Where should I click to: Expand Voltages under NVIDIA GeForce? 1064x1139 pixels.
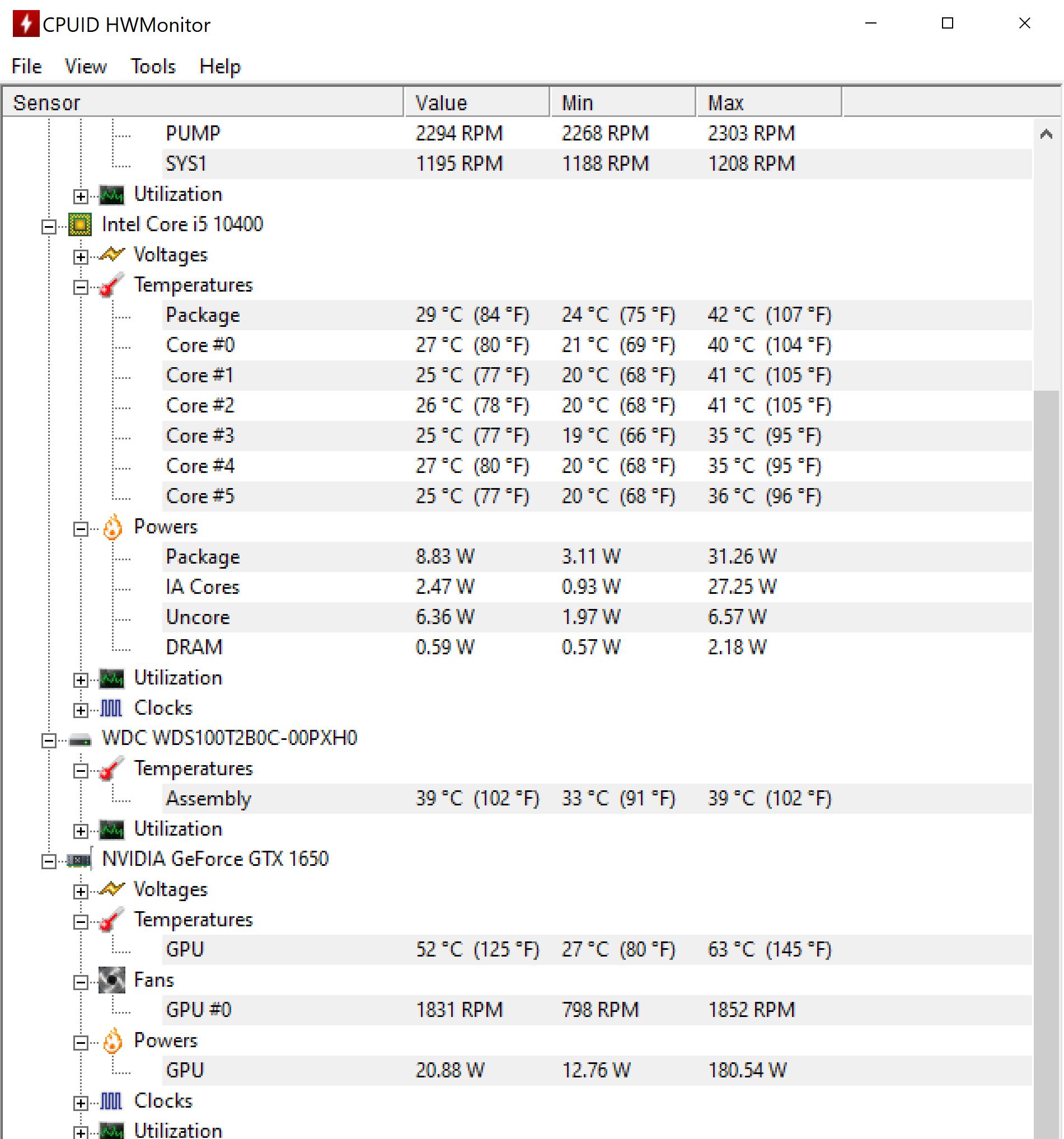click(x=81, y=892)
